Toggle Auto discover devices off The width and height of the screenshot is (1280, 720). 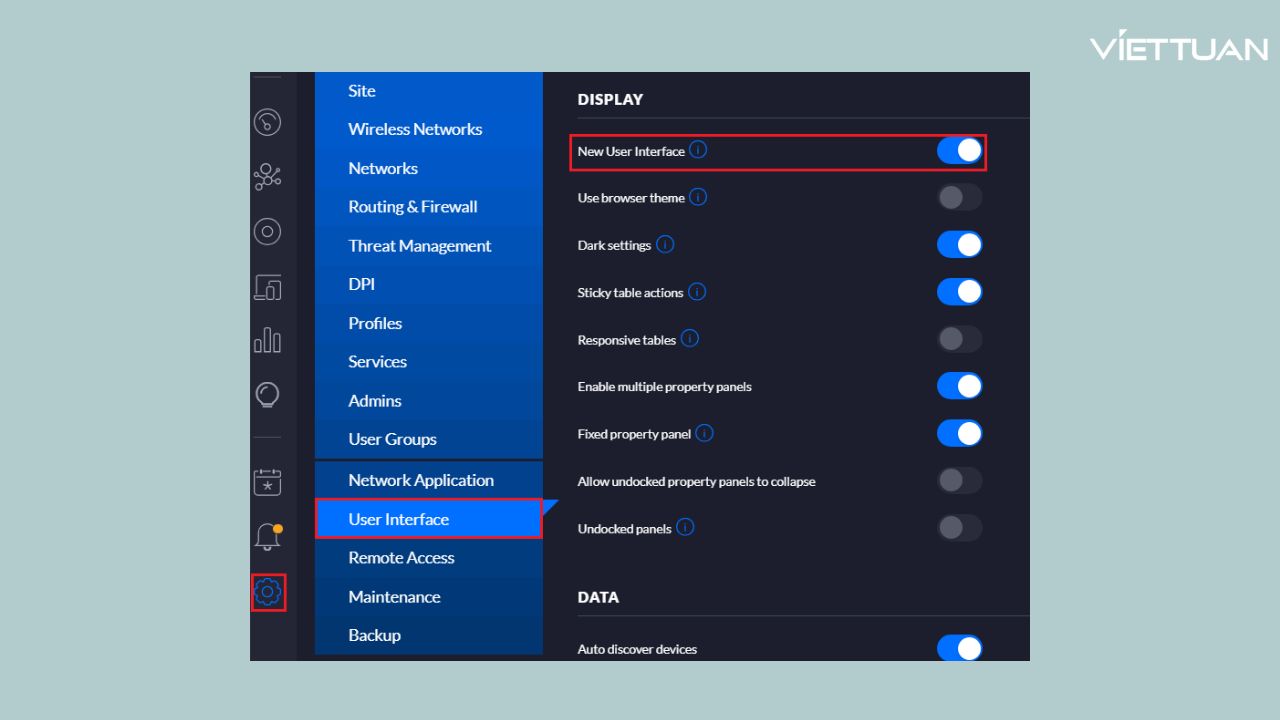959,648
